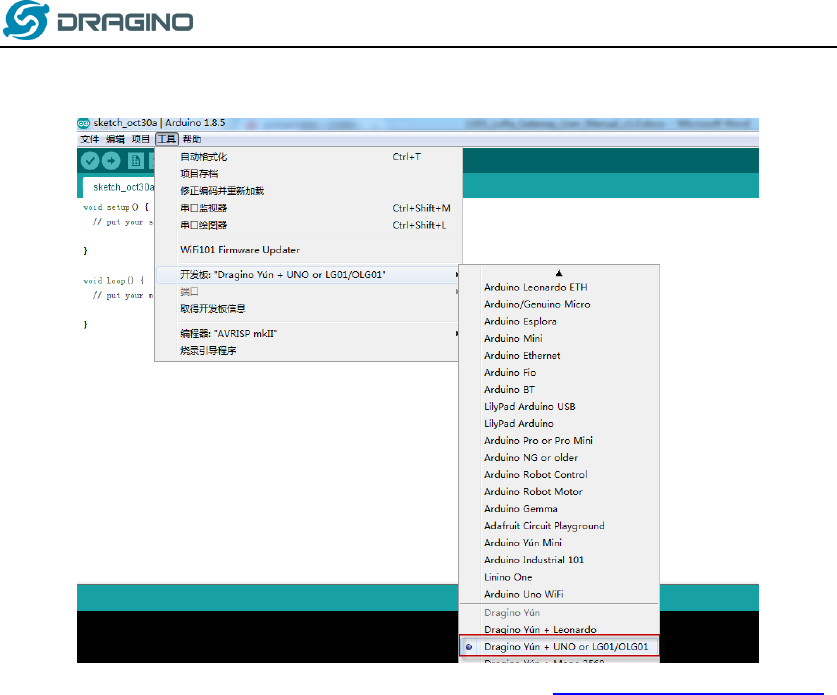The image size is (837, 695).
Task: Open 串口监视器 from tools menu
Action: tap(308, 208)
